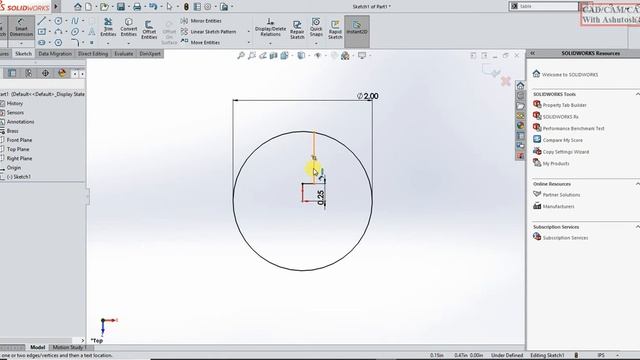The height and width of the screenshot is (360, 640).
Task: Toggle Rapid Sketch mode
Action: tap(335, 29)
